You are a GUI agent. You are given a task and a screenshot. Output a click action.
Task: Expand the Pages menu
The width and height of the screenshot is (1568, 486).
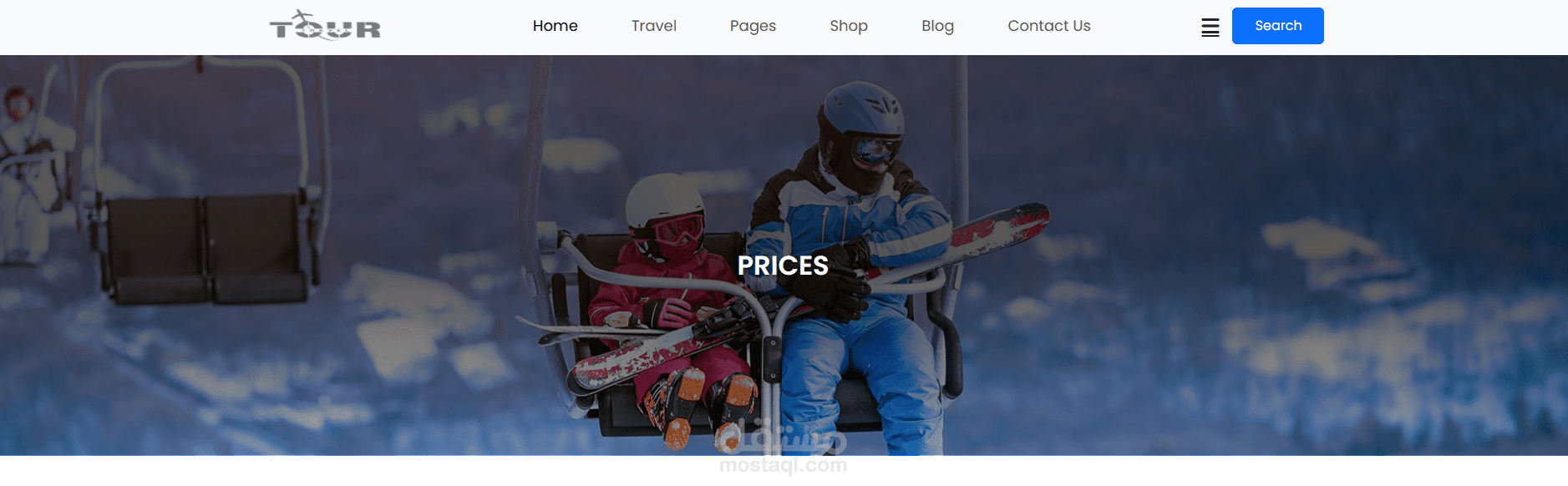tap(753, 27)
